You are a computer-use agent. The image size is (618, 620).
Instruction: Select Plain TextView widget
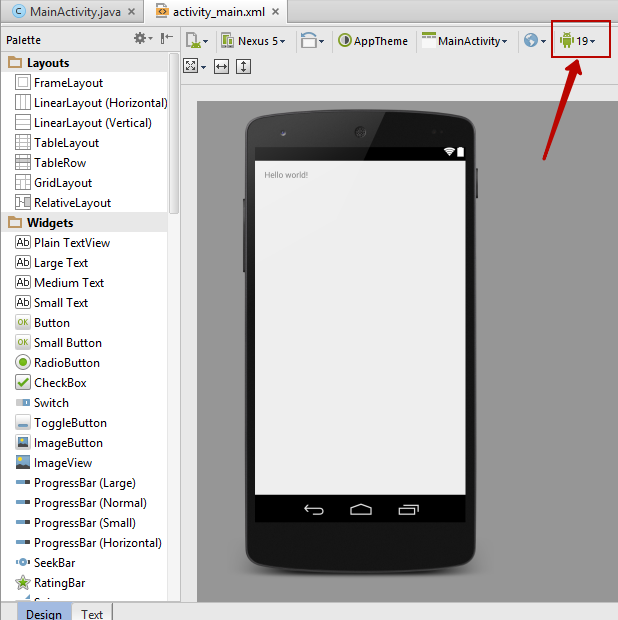tap(85, 243)
